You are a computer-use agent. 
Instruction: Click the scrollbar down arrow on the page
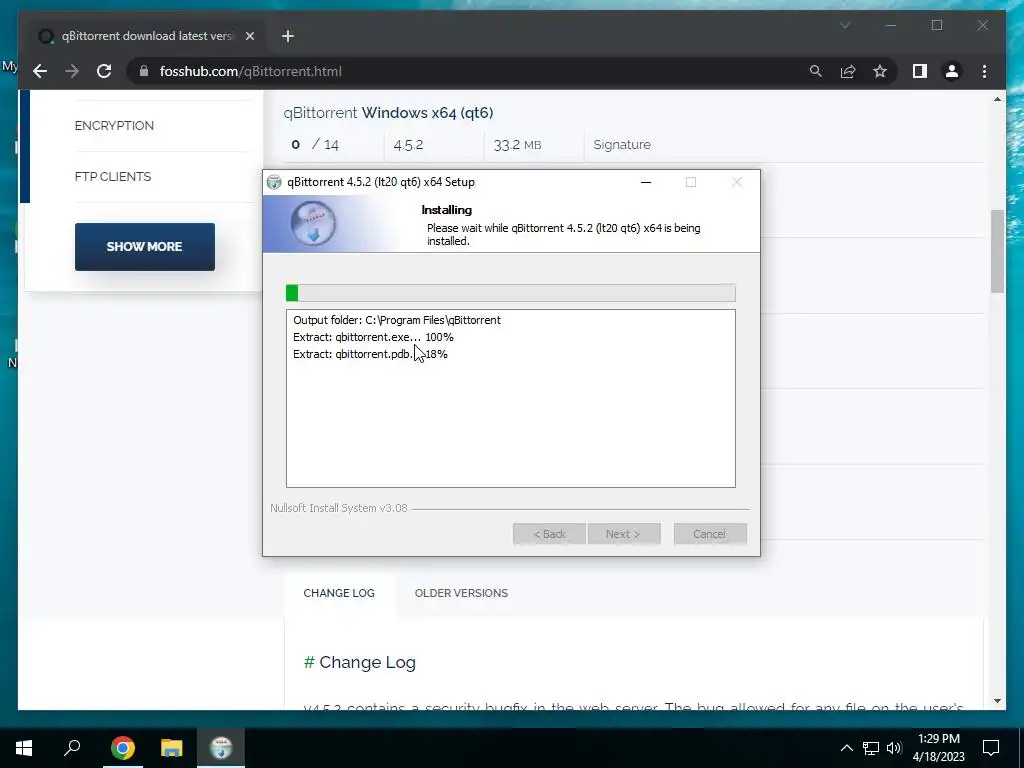pyautogui.click(x=997, y=701)
